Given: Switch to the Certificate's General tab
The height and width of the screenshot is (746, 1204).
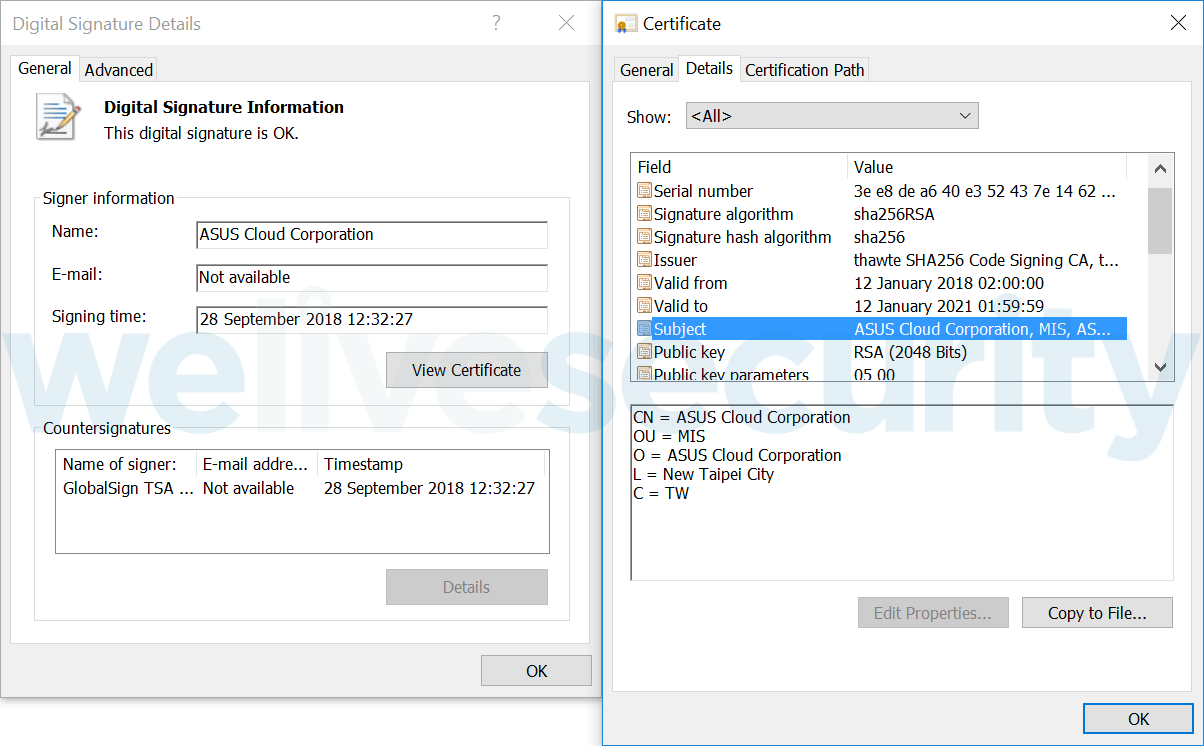Looking at the screenshot, I should pyautogui.click(x=646, y=69).
